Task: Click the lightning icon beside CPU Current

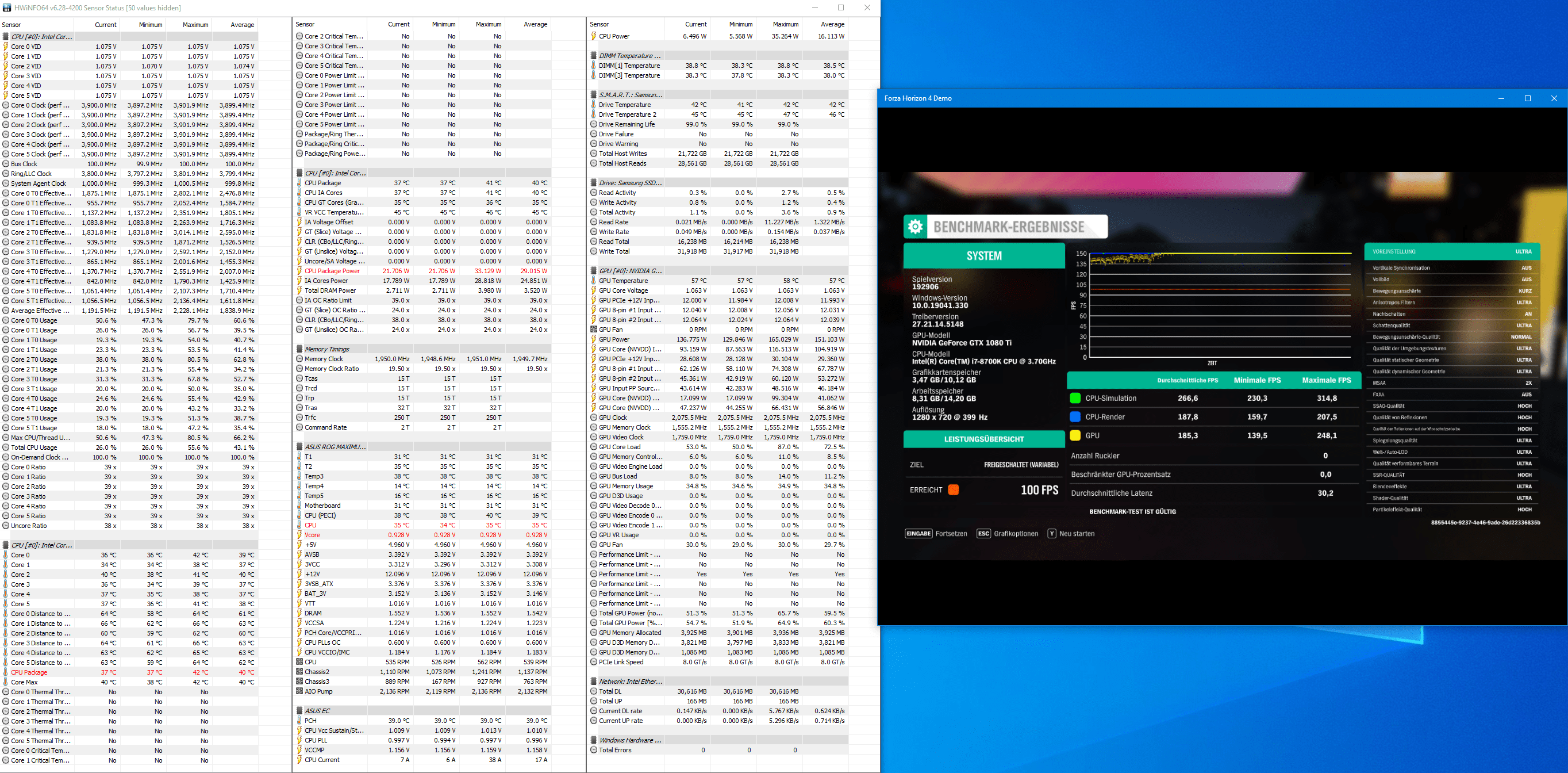Action: coord(299,760)
